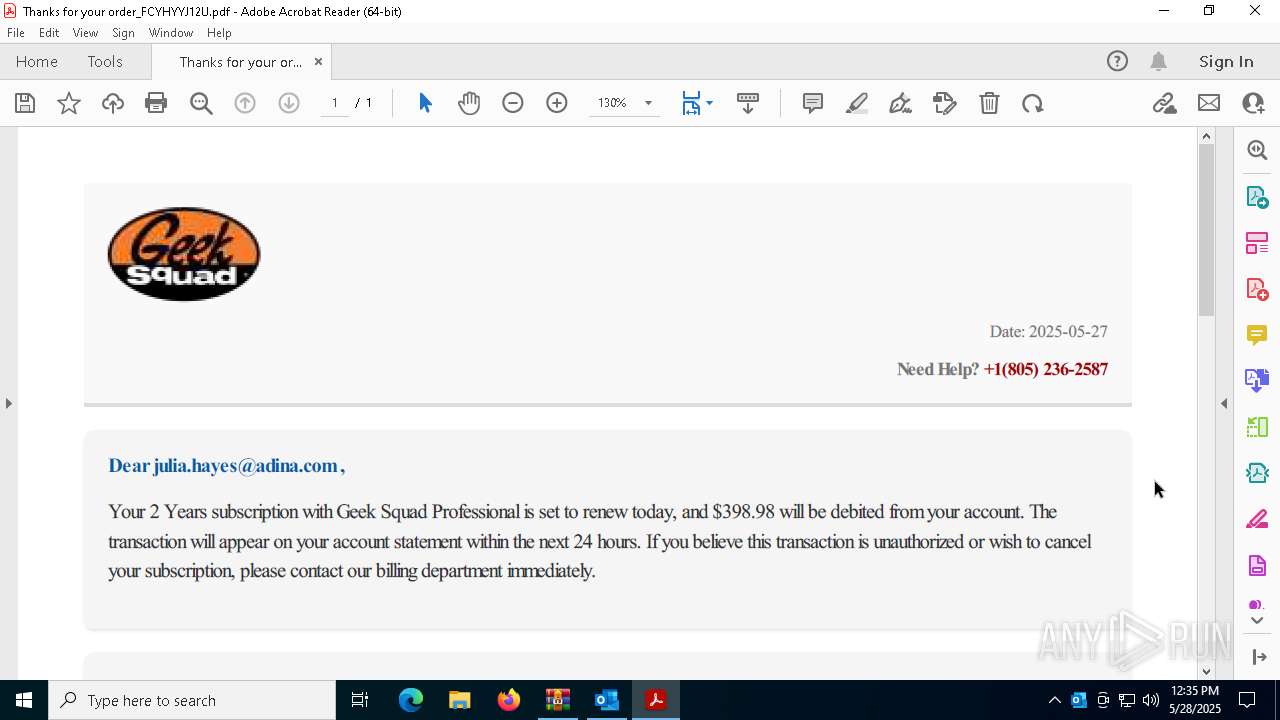Click the current page number field
This screenshot has width=1280, height=720.
(335, 103)
